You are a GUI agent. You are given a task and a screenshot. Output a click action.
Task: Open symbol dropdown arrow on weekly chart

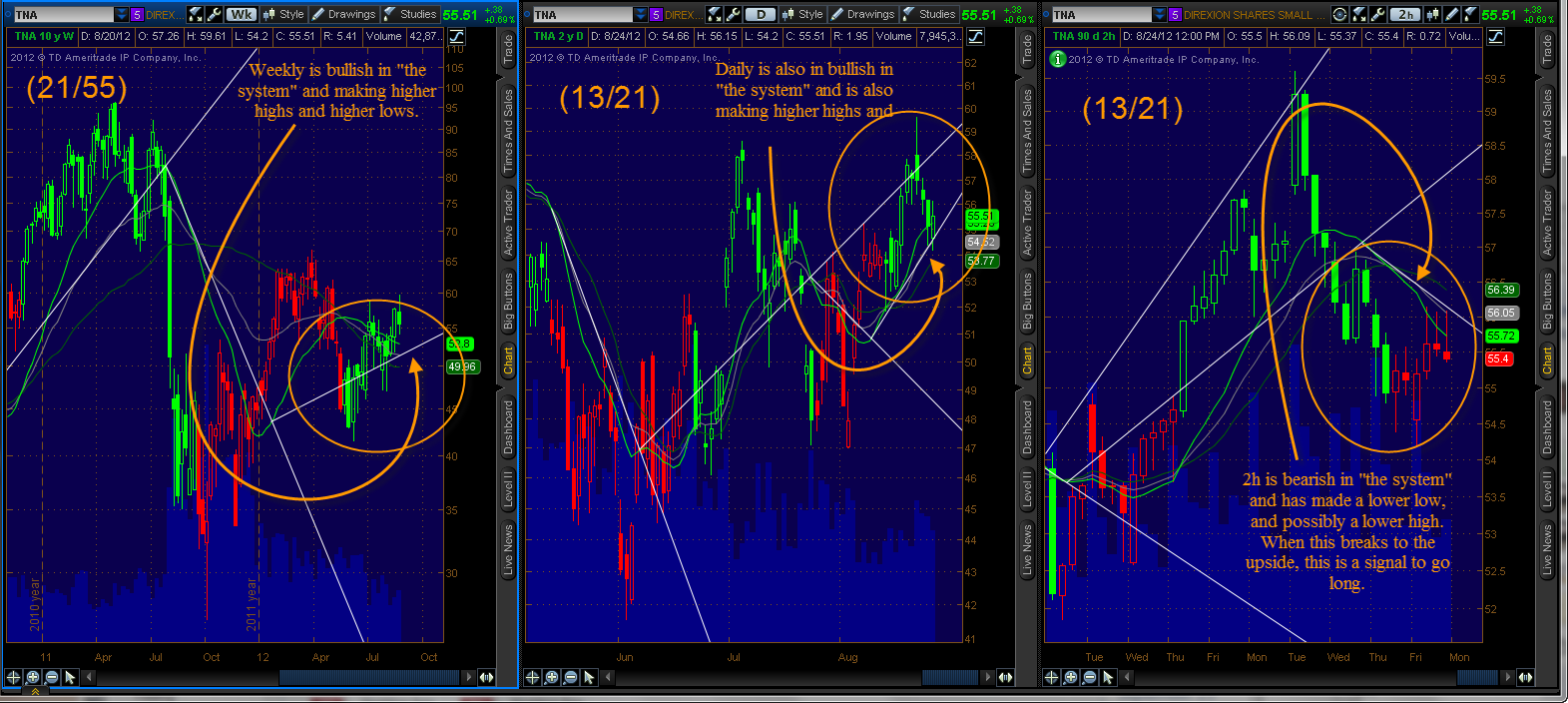(121, 14)
